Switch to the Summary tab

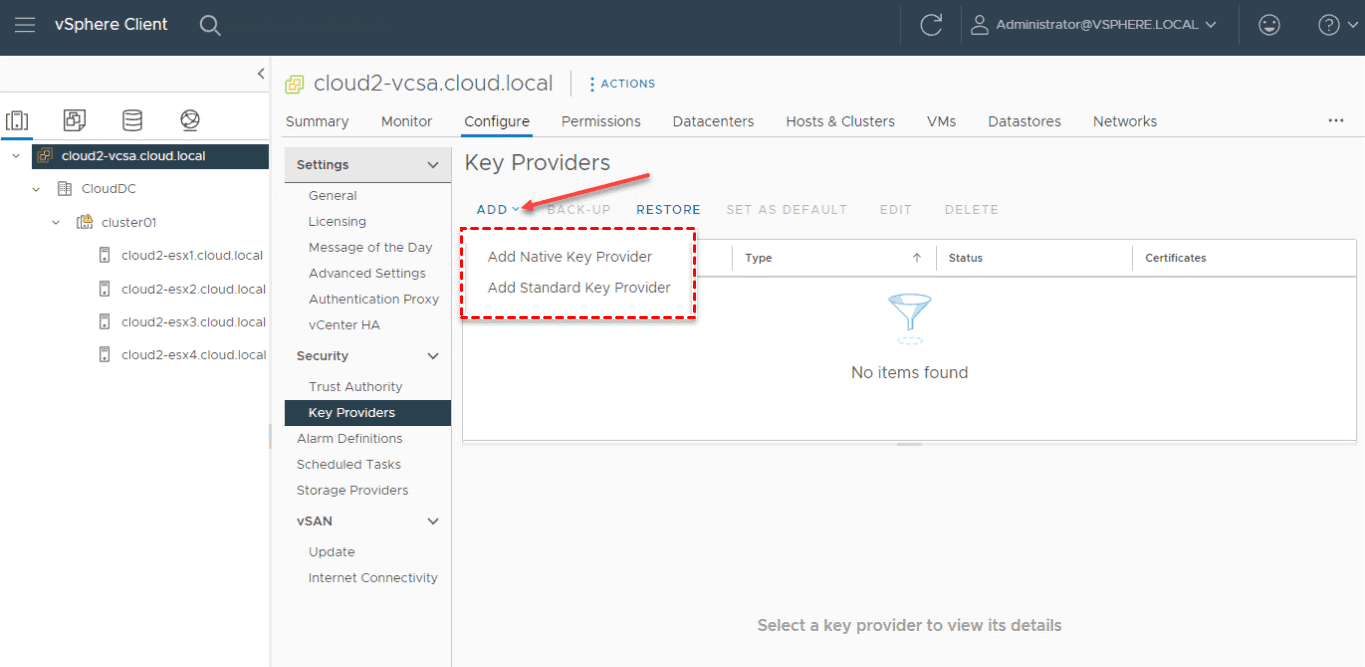[x=317, y=121]
